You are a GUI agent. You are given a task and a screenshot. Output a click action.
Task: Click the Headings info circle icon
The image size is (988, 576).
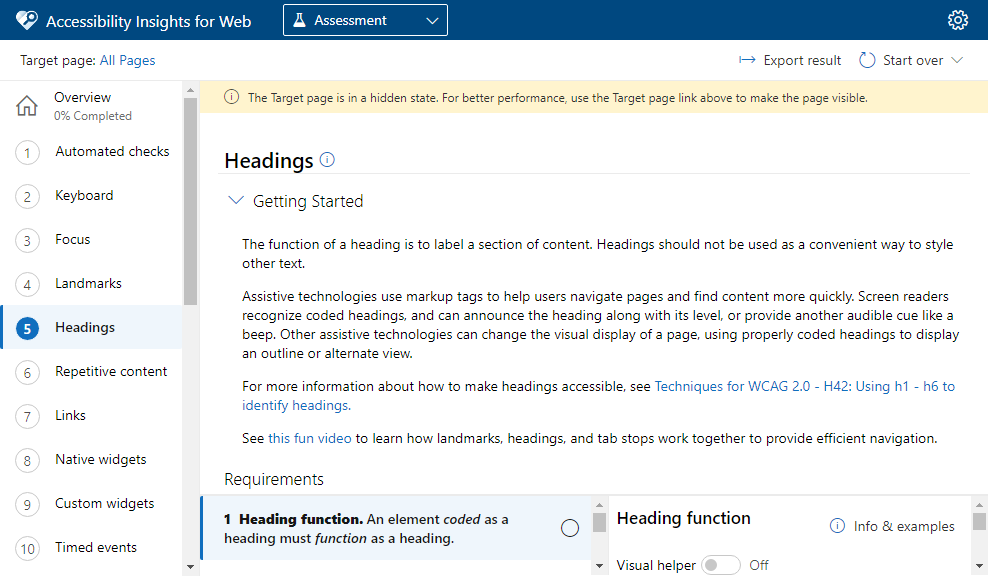327,159
